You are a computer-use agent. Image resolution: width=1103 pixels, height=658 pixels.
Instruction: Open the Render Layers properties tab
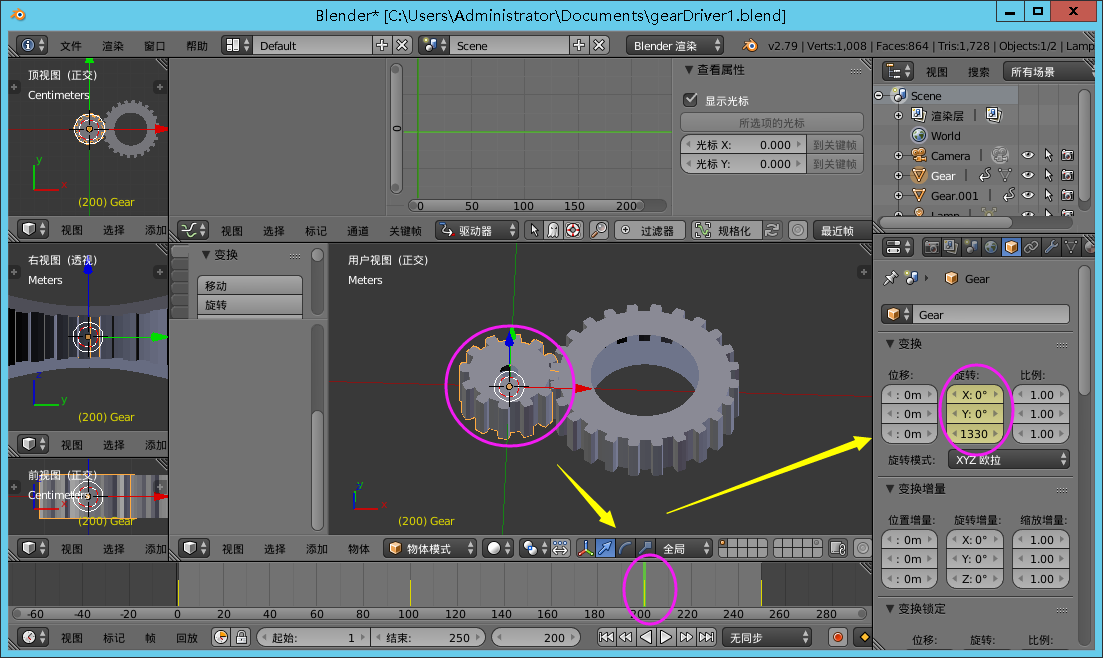(951, 247)
